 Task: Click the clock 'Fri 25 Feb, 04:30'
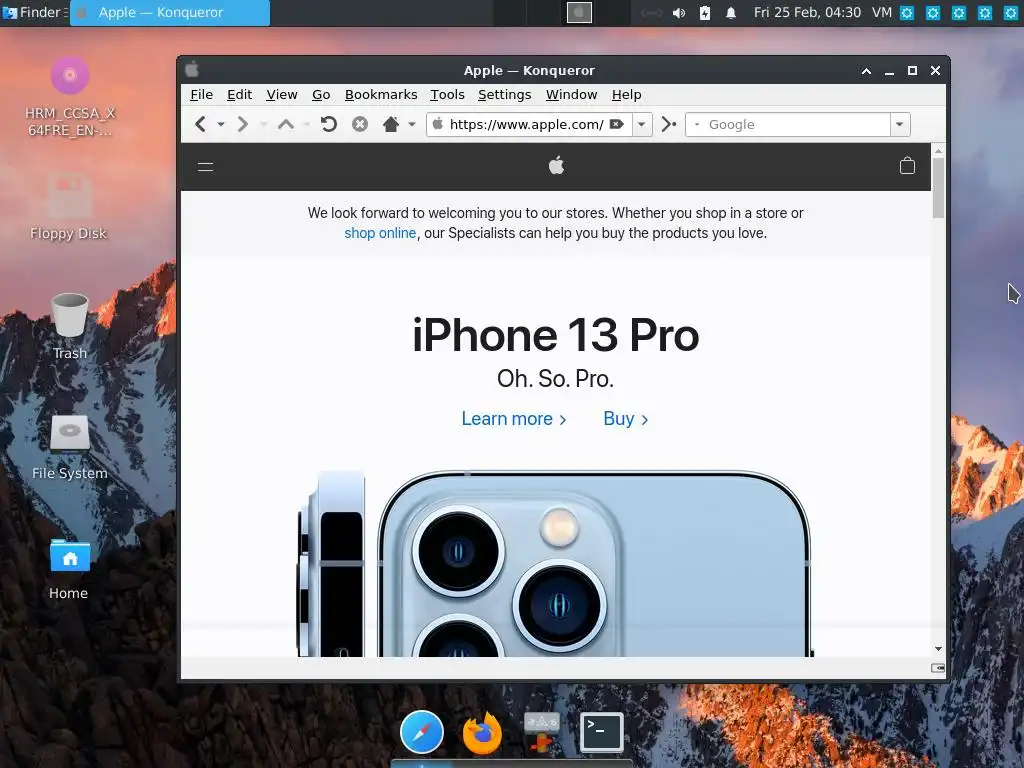pyautogui.click(x=807, y=12)
